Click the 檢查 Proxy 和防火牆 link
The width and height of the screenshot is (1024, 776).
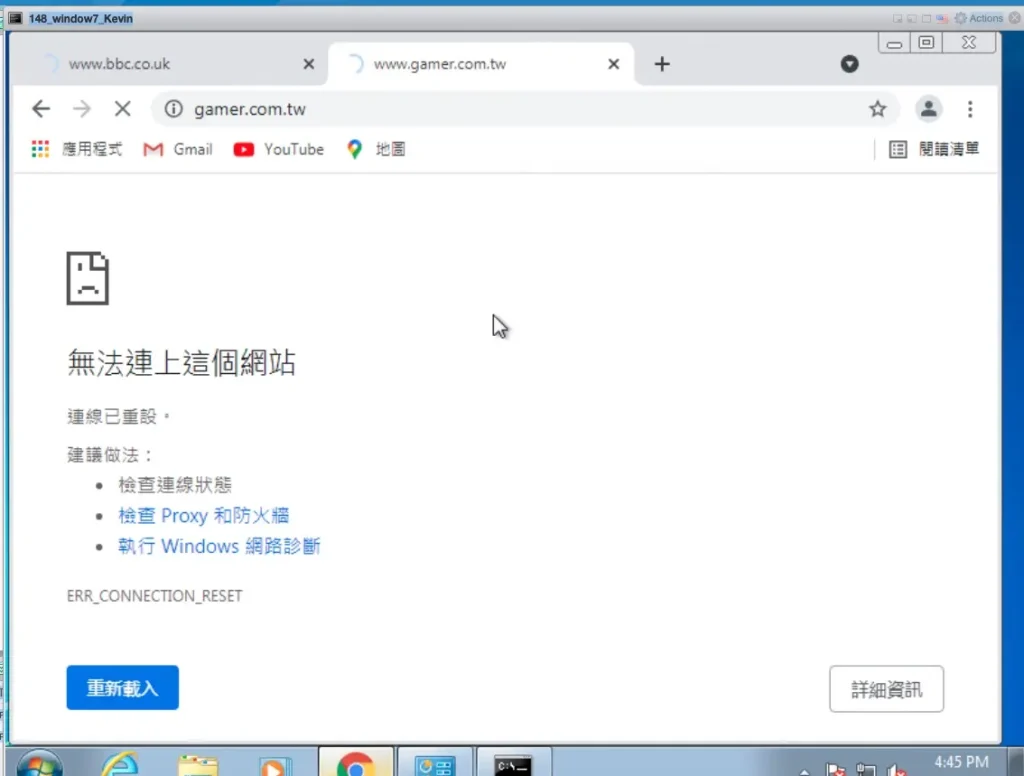pyautogui.click(x=203, y=516)
